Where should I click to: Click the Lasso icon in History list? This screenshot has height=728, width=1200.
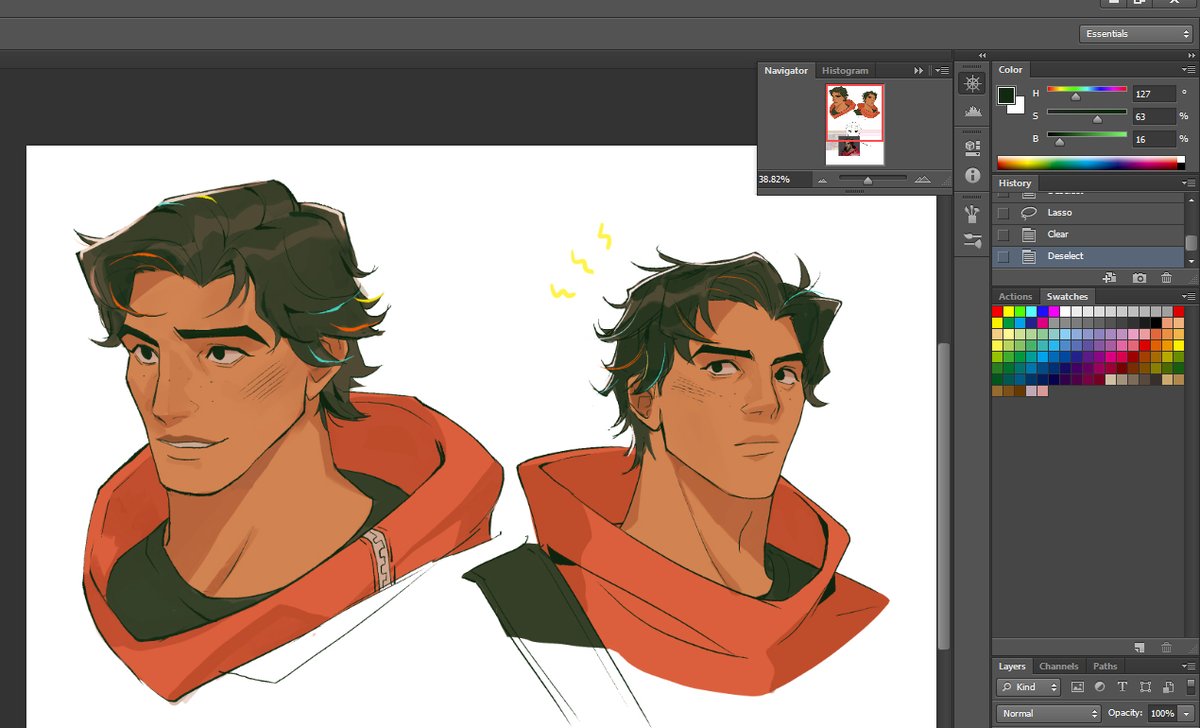click(x=1028, y=213)
